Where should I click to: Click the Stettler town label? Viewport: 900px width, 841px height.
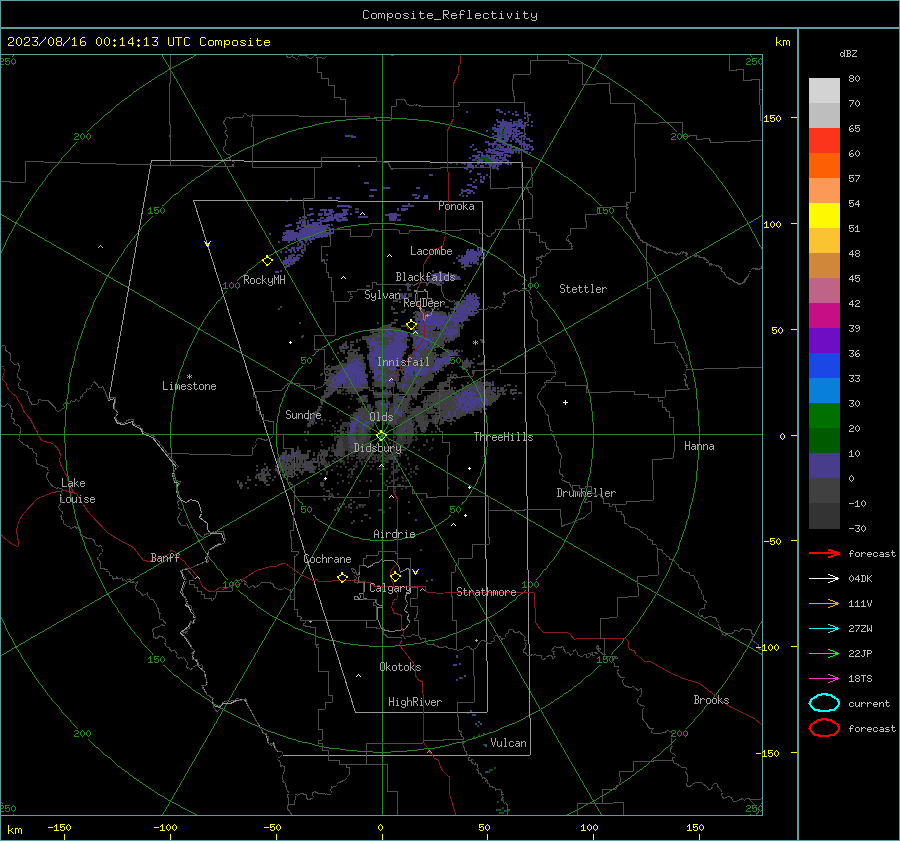point(583,289)
